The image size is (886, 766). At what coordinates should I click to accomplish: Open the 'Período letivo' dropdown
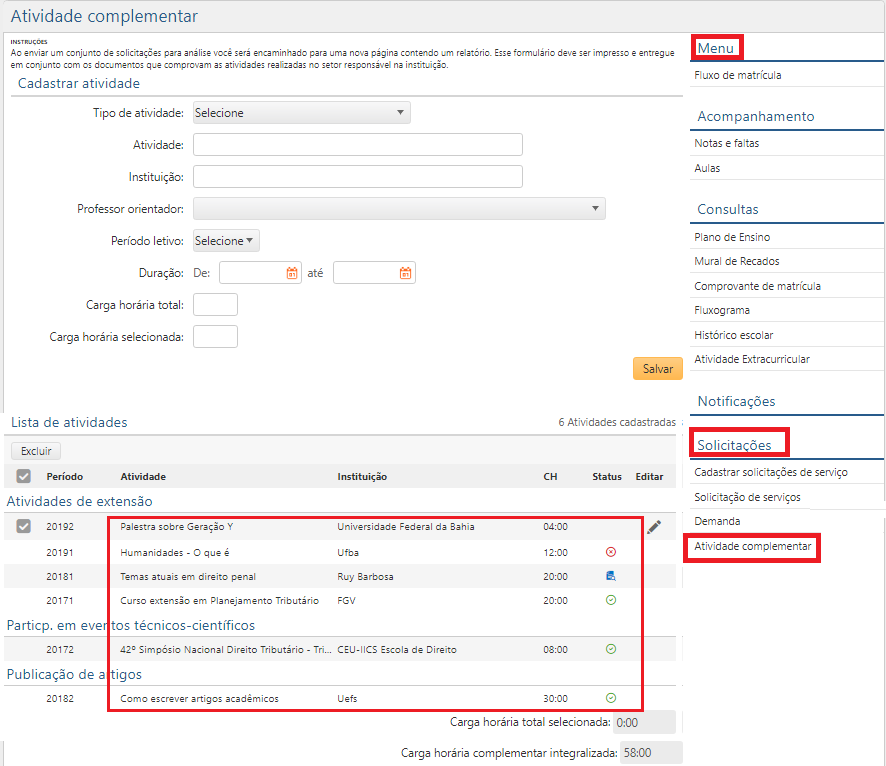click(x=225, y=240)
